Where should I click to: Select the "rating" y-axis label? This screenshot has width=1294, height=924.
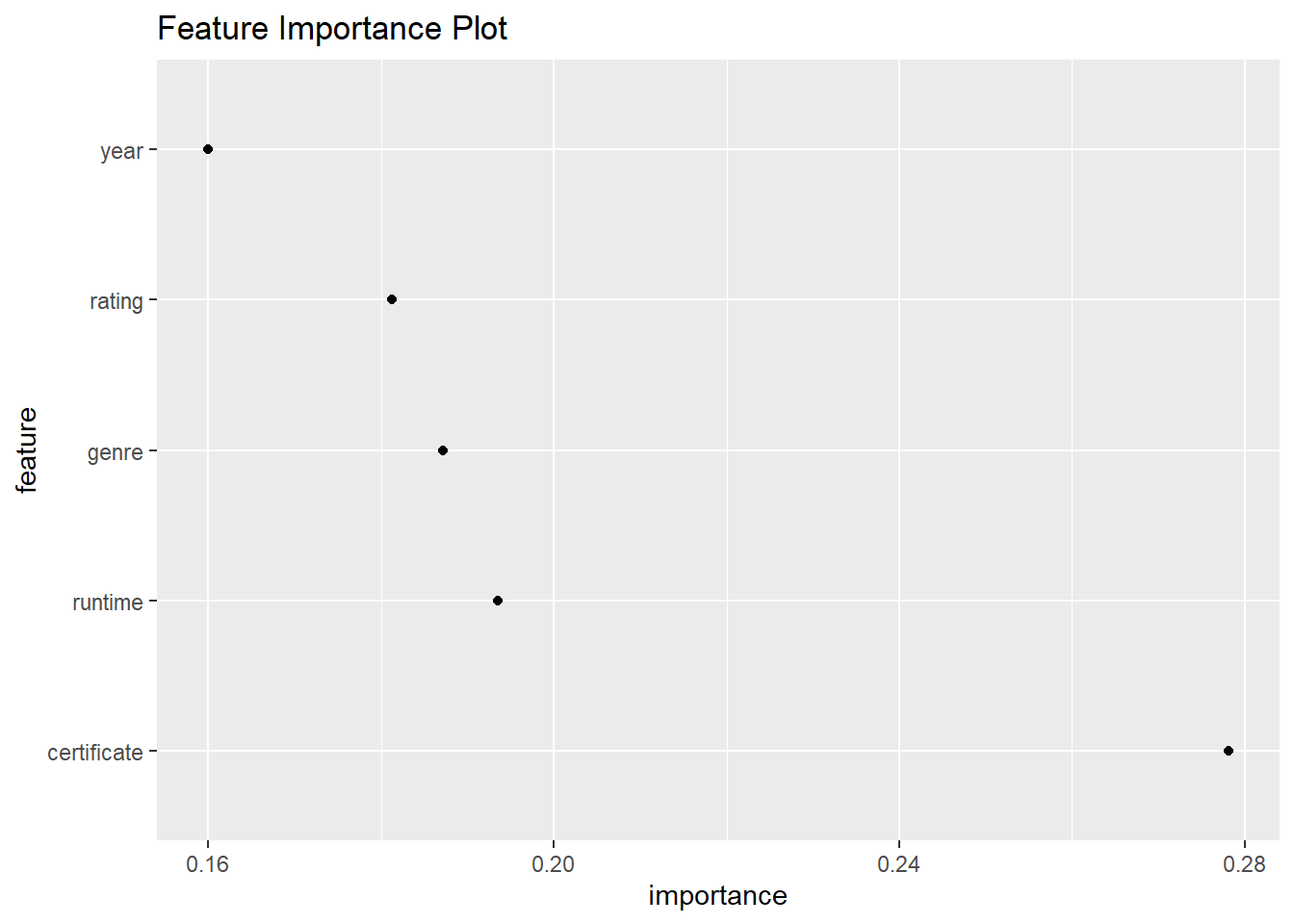pyautogui.click(x=116, y=301)
